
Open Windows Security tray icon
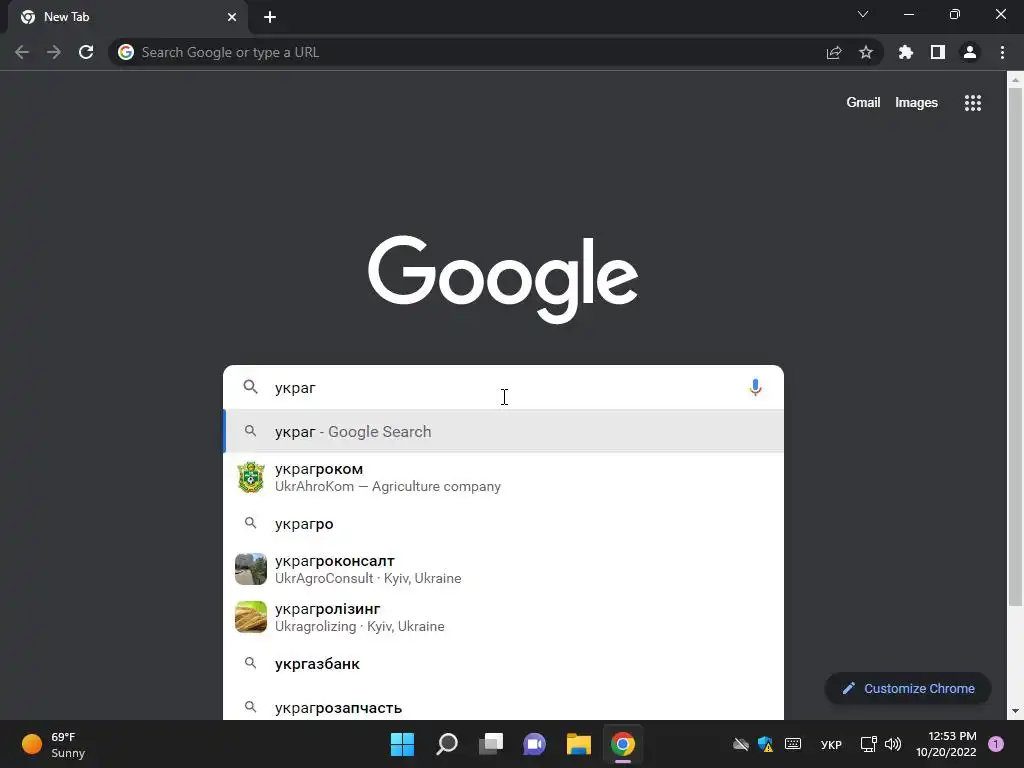coord(765,744)
